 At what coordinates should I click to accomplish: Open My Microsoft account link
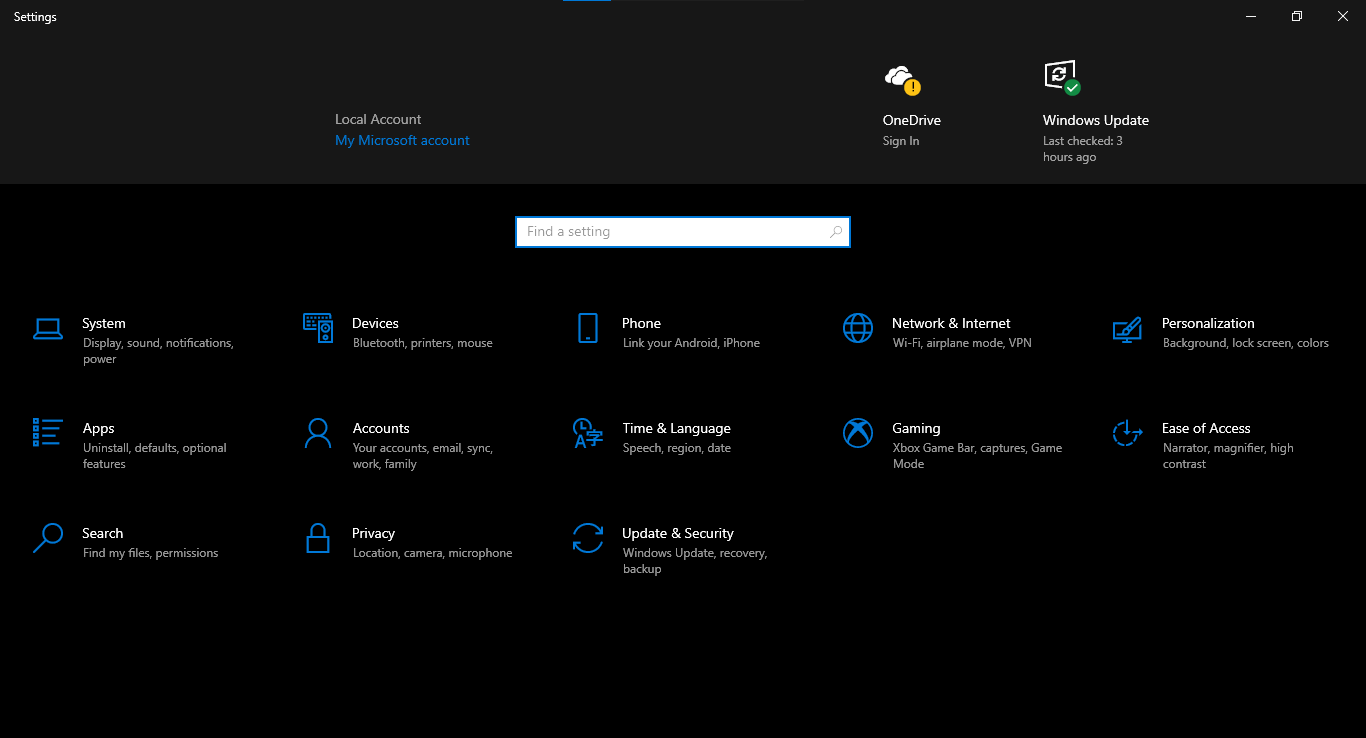[x=402, y=140]
